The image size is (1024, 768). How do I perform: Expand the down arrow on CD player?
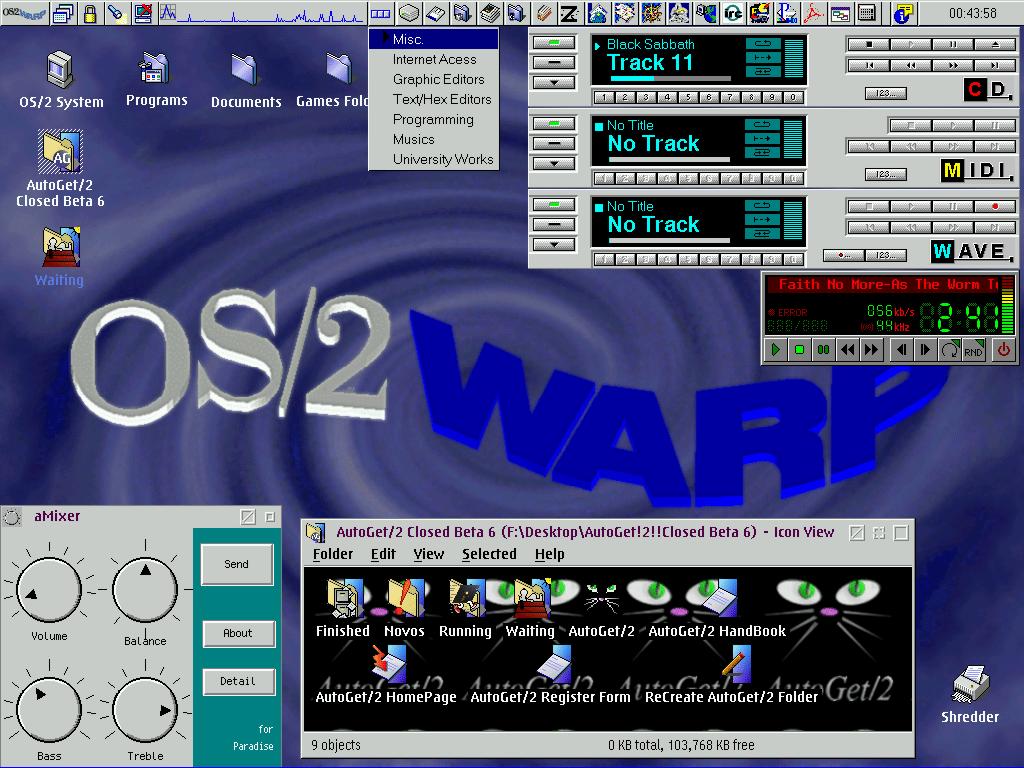coord(554,83)
